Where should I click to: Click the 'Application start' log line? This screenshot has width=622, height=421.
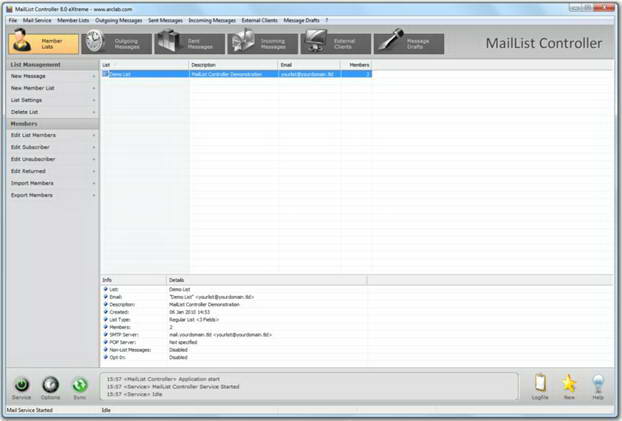(x=163, y=379)
